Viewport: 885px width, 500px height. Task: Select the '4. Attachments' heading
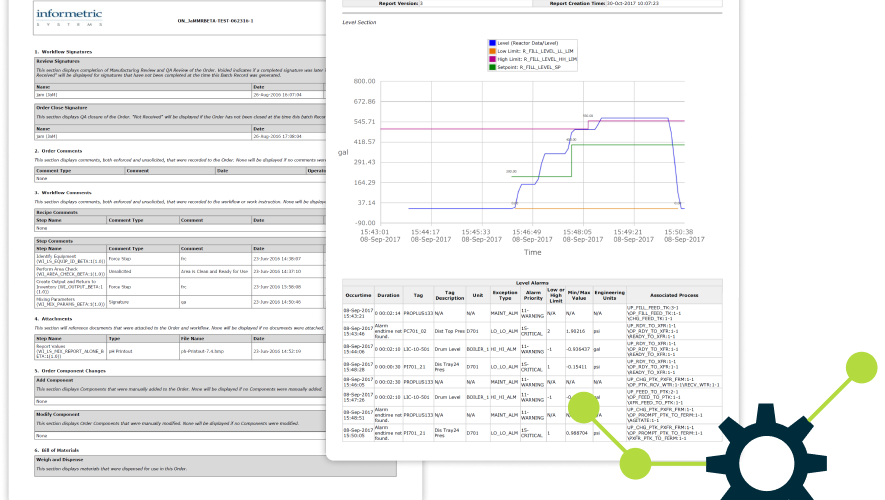pos(53,319)
